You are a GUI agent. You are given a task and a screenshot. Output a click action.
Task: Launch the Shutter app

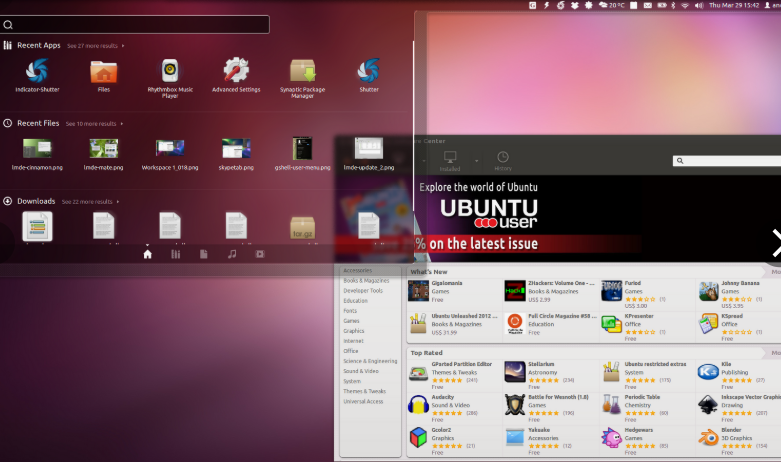click(369, 75)
